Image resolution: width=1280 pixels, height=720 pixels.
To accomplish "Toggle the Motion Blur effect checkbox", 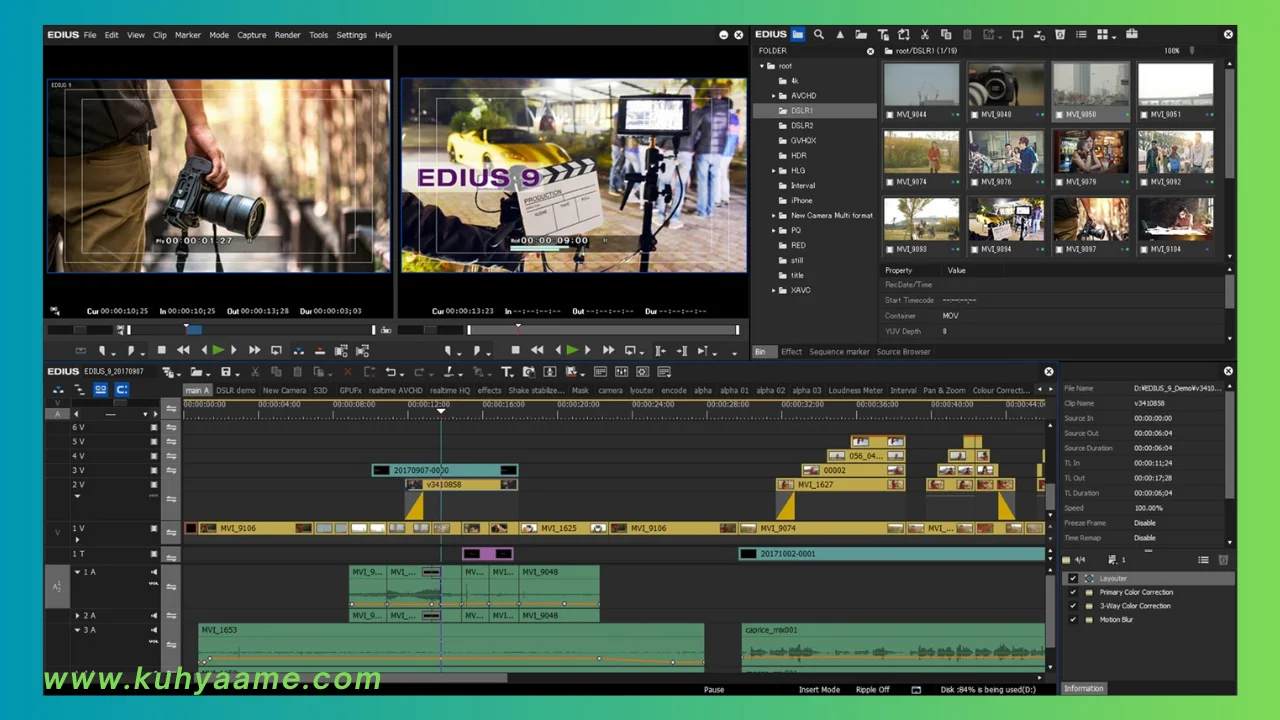I will click(1073, 620).
